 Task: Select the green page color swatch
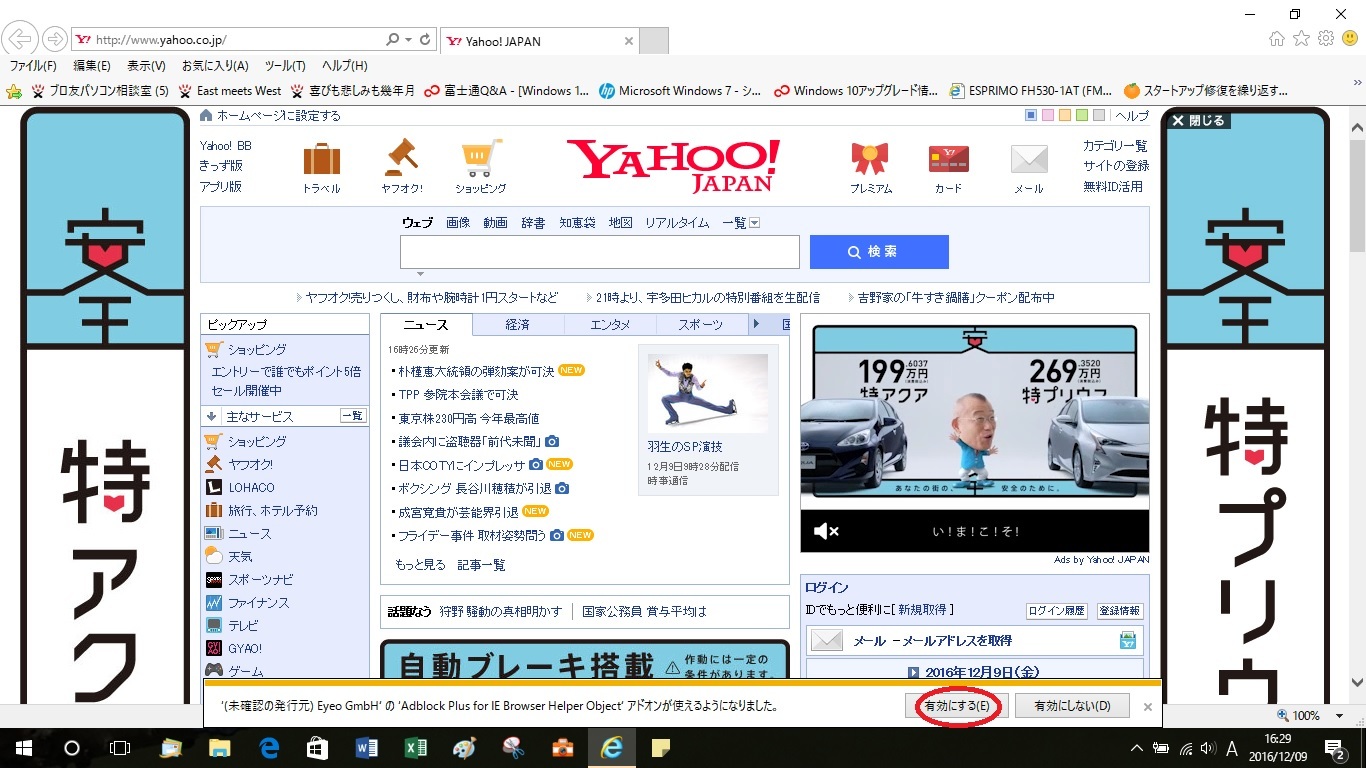(x=1082, y=115)
